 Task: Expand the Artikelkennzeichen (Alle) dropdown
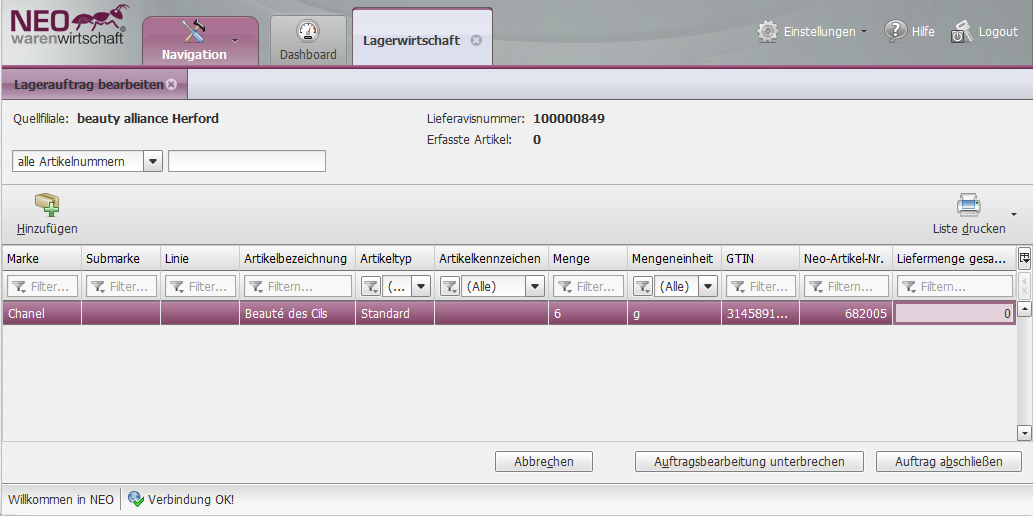pyautogui.click(x=536, y=286)
